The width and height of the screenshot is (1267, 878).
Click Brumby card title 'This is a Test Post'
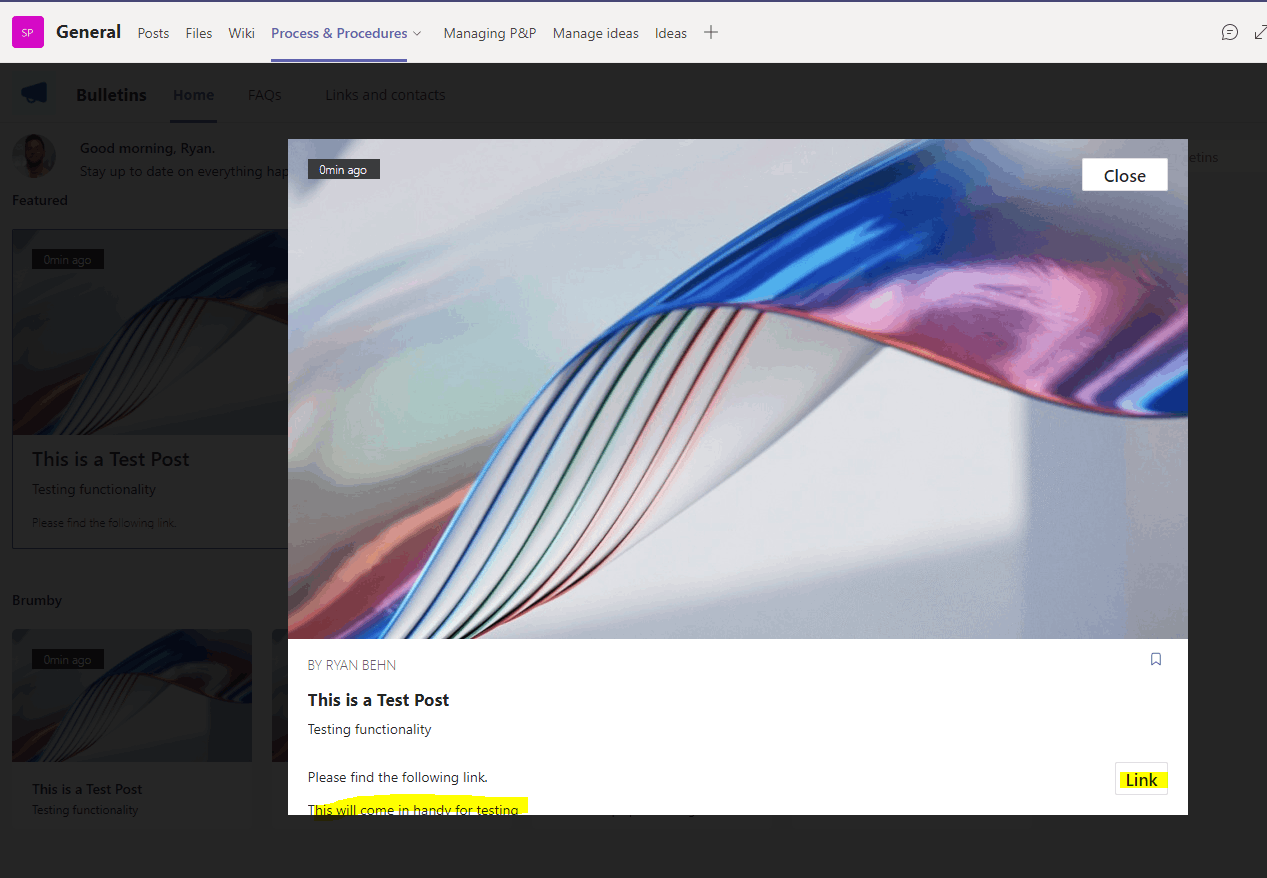click(x=87, y=789)
